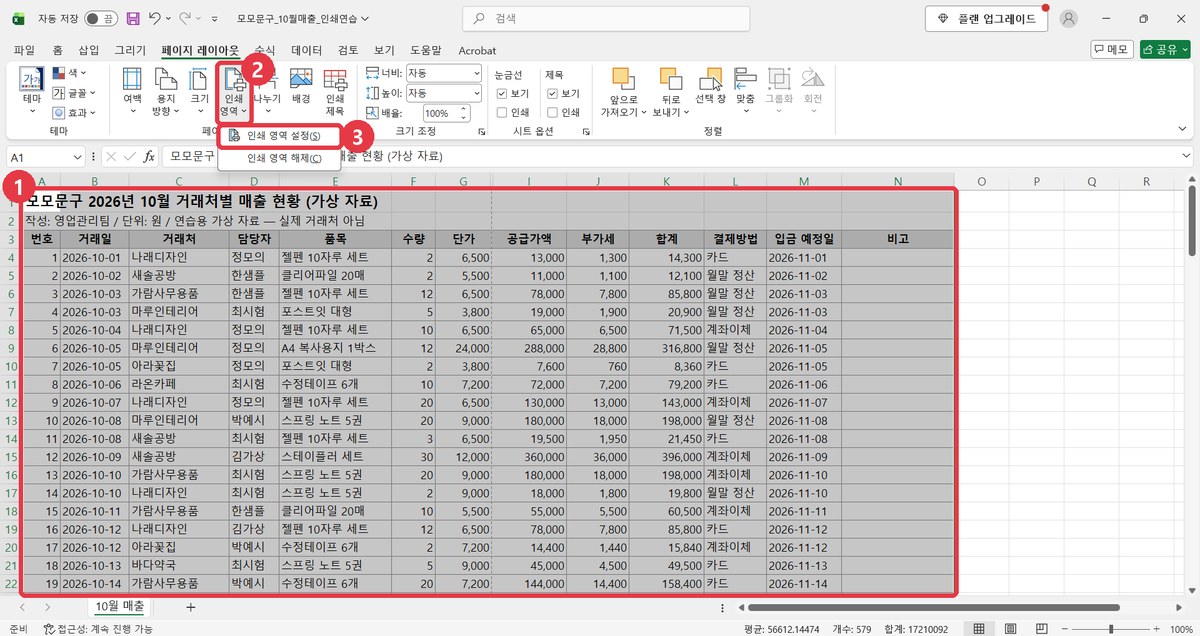
Task: Check 눈금선 인쇄 checkbox
Action: (502, 112)
